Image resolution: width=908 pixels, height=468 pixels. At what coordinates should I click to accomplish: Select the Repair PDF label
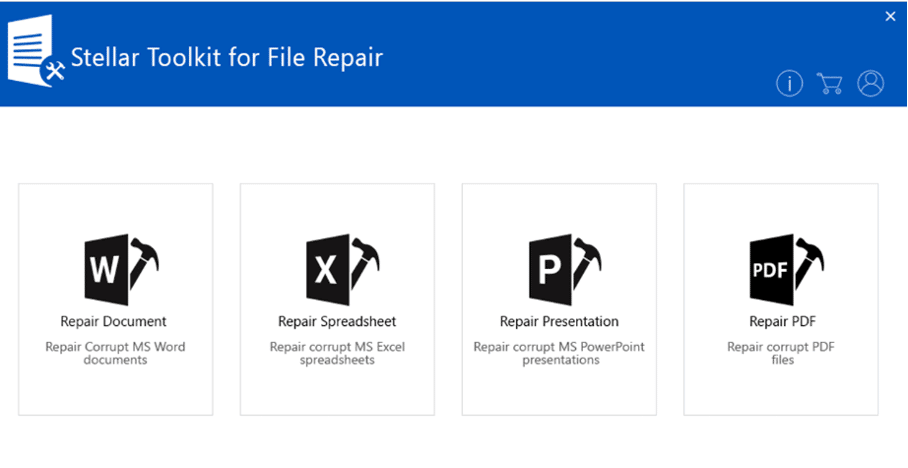click(x=782, y=321)
